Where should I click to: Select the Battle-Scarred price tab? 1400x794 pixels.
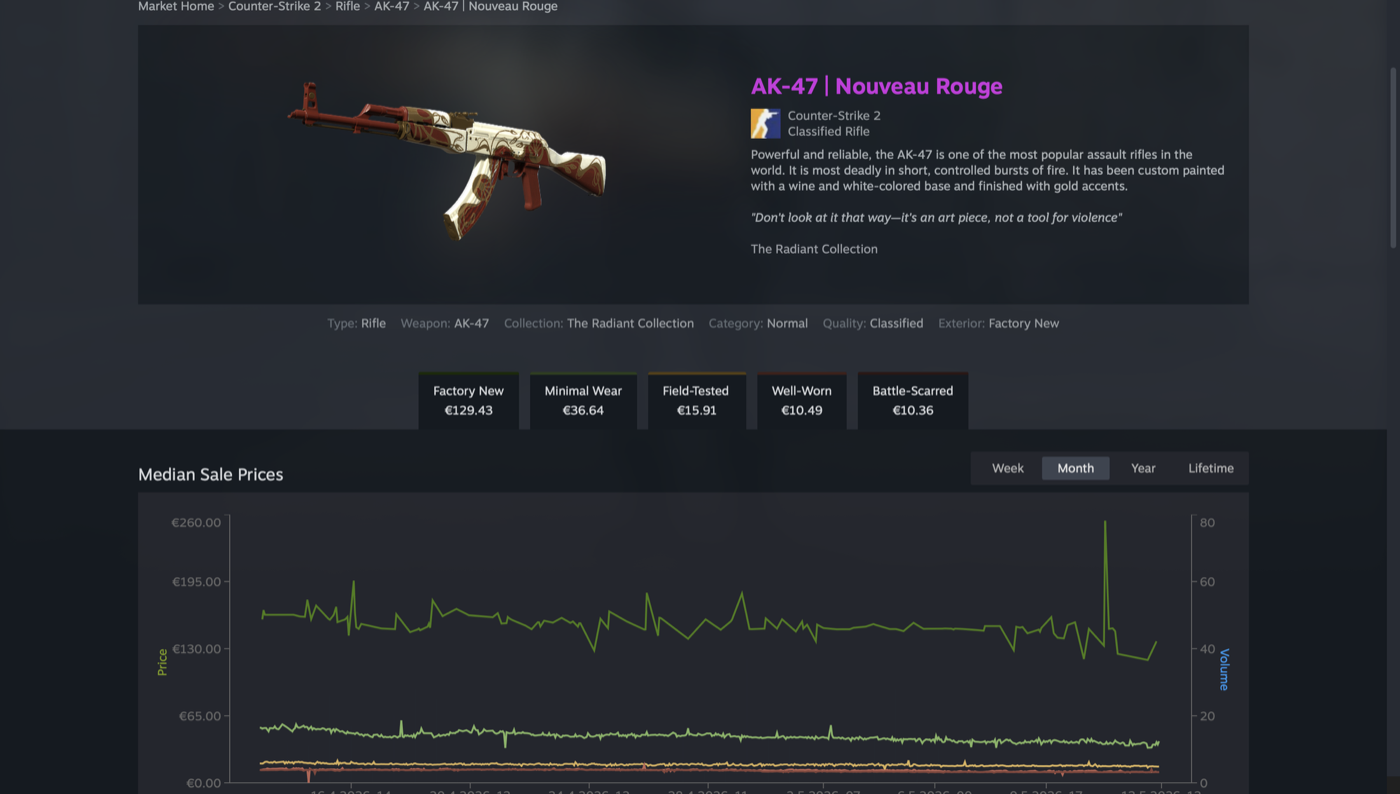(912, 400)
